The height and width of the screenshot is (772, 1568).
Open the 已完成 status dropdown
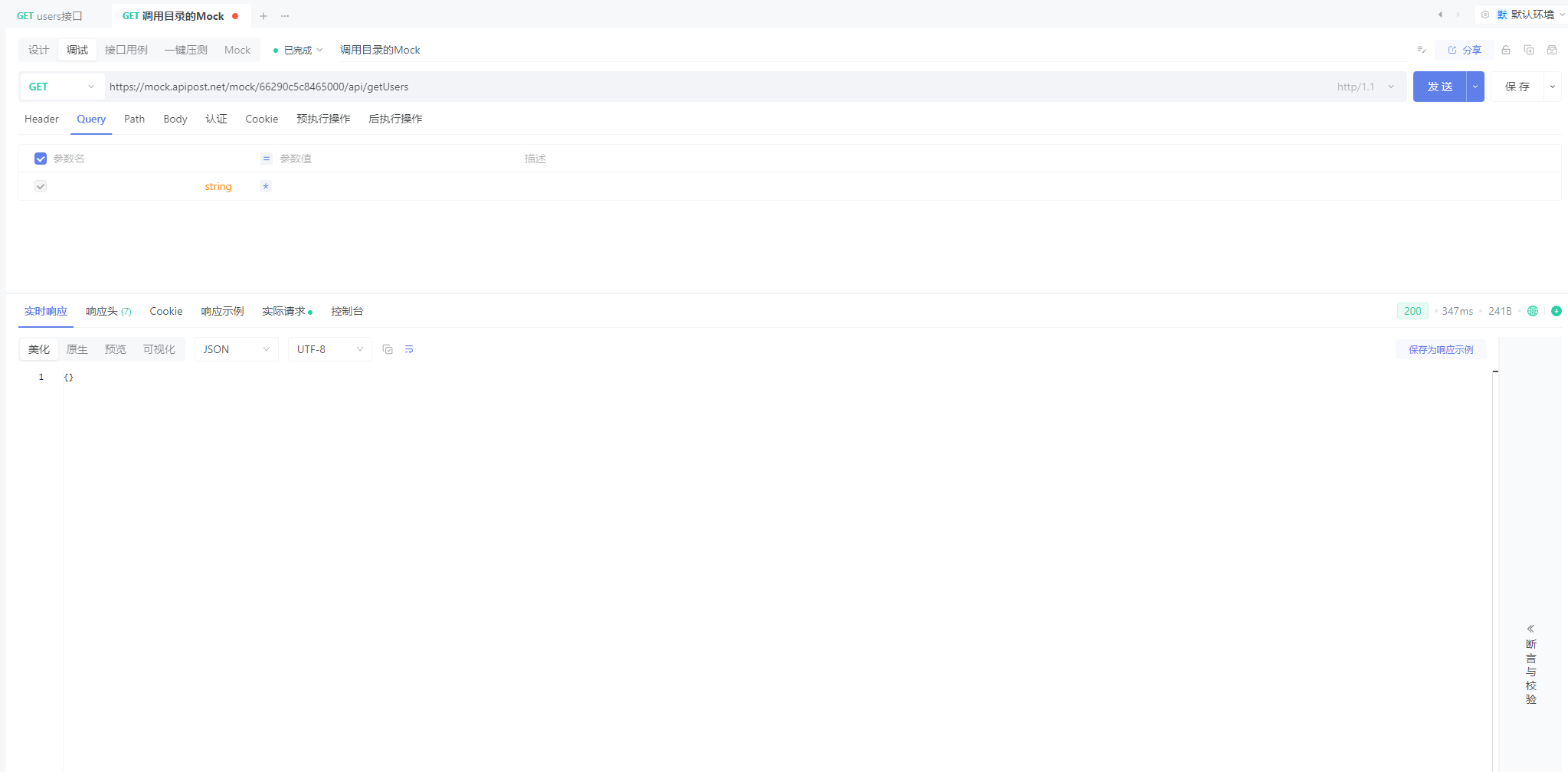(298, 50)
